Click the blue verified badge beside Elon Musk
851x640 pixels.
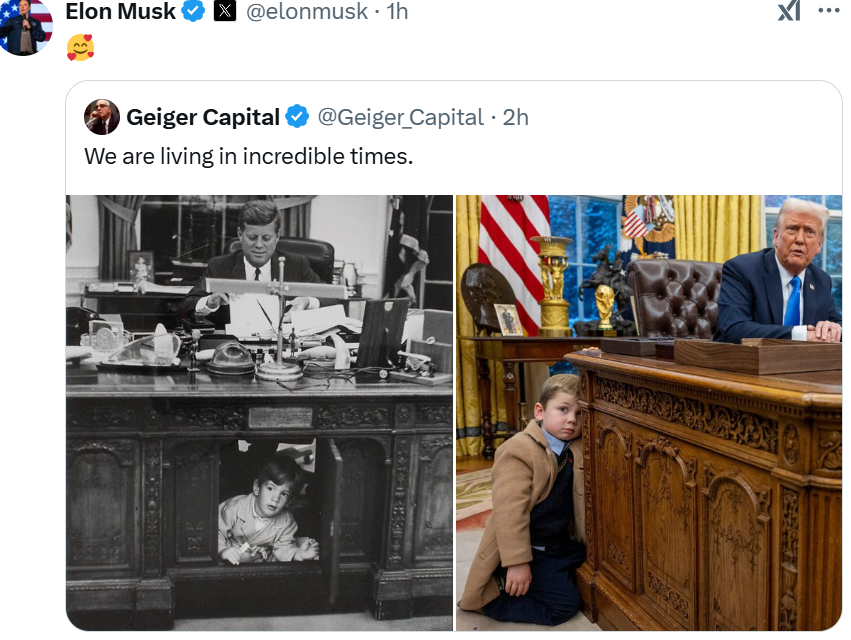[x=194, y=12]
